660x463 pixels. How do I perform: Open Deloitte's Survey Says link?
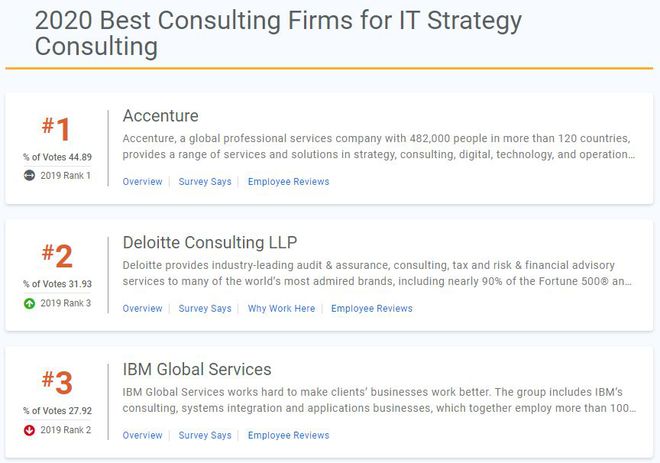click(205, 309)
